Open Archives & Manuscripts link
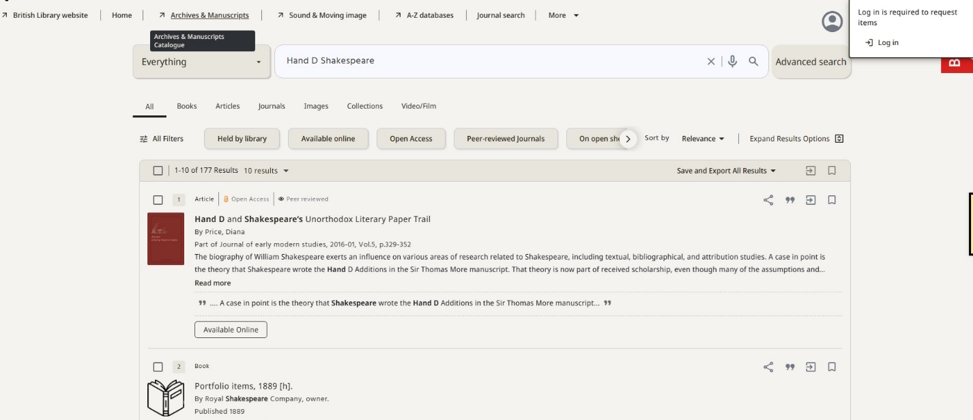Image resolution: width=973 pixels, height=420 pixels. click(204, 15)
